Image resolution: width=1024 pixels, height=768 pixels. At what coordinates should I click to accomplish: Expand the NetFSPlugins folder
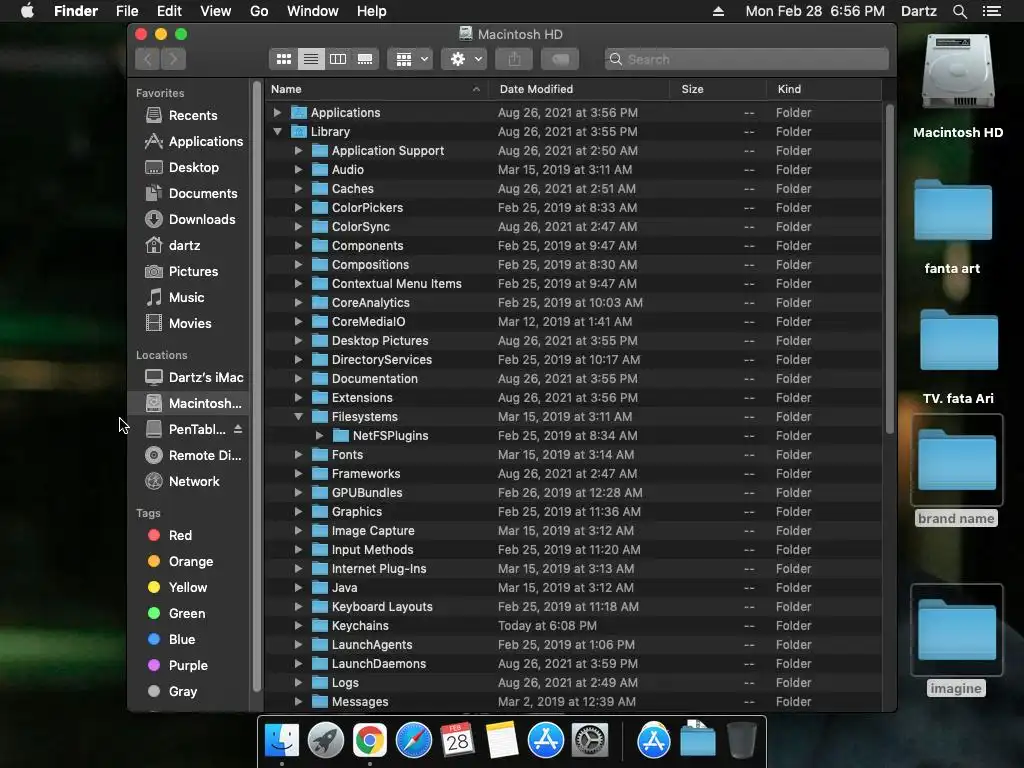tap(319, 436)
